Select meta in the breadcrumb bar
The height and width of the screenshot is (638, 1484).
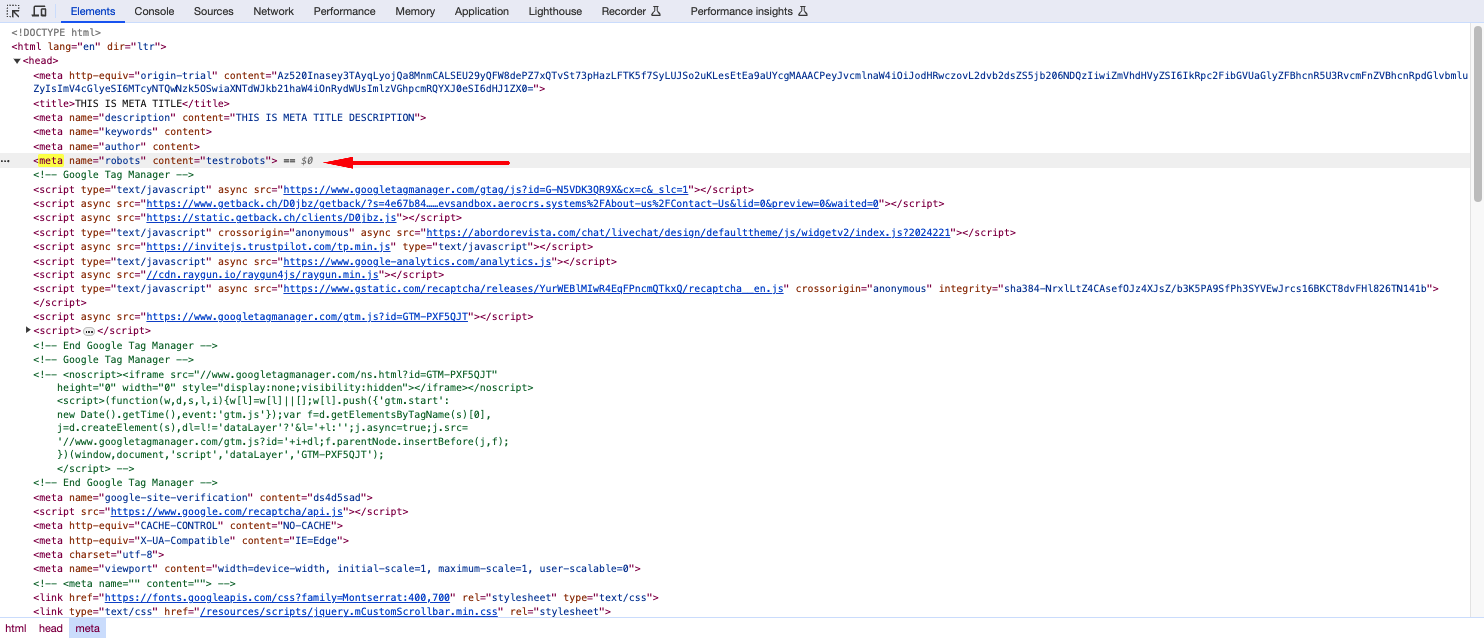pyautogui.click(x=88, y=628)
